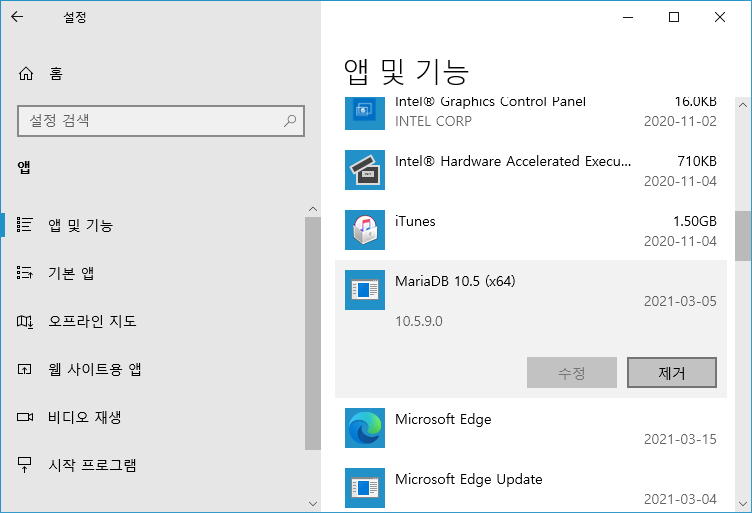The image size is (752, 513).
Task: Click the 기본 앱 icon in sidebar
Action: 24,273
